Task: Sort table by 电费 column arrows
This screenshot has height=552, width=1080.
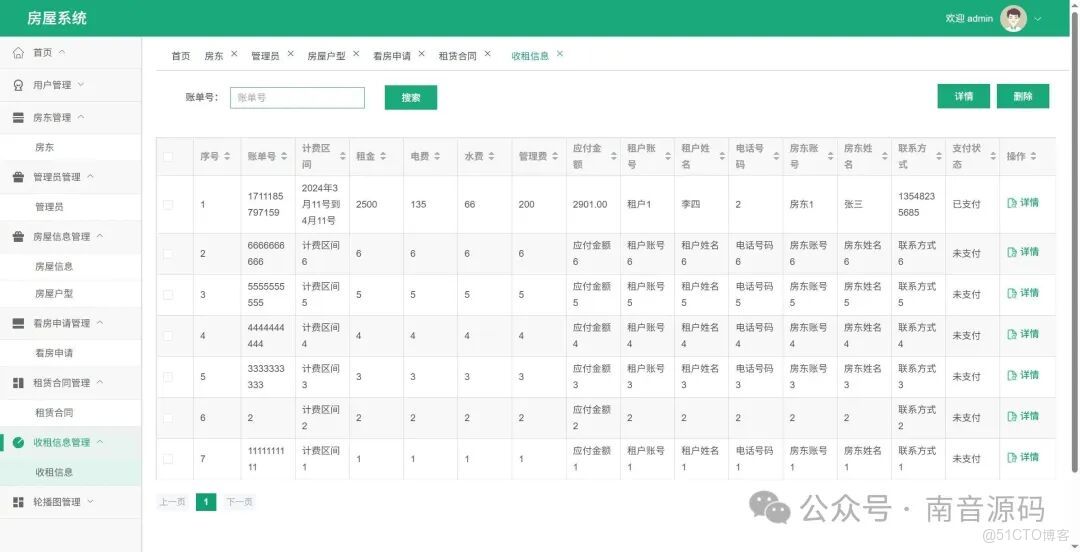Action: click(437, 156)
